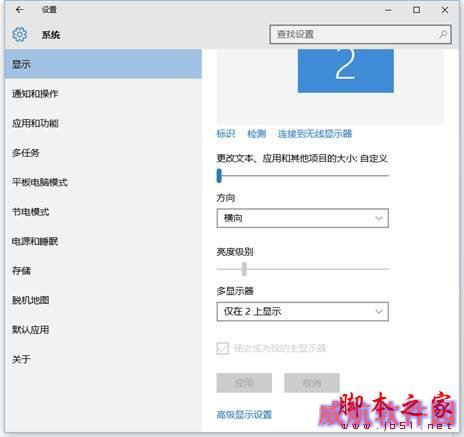Viewport: 464px width, 437px height.
Task: Expand the 多显示器 dropdown
Action: point(302,312)
